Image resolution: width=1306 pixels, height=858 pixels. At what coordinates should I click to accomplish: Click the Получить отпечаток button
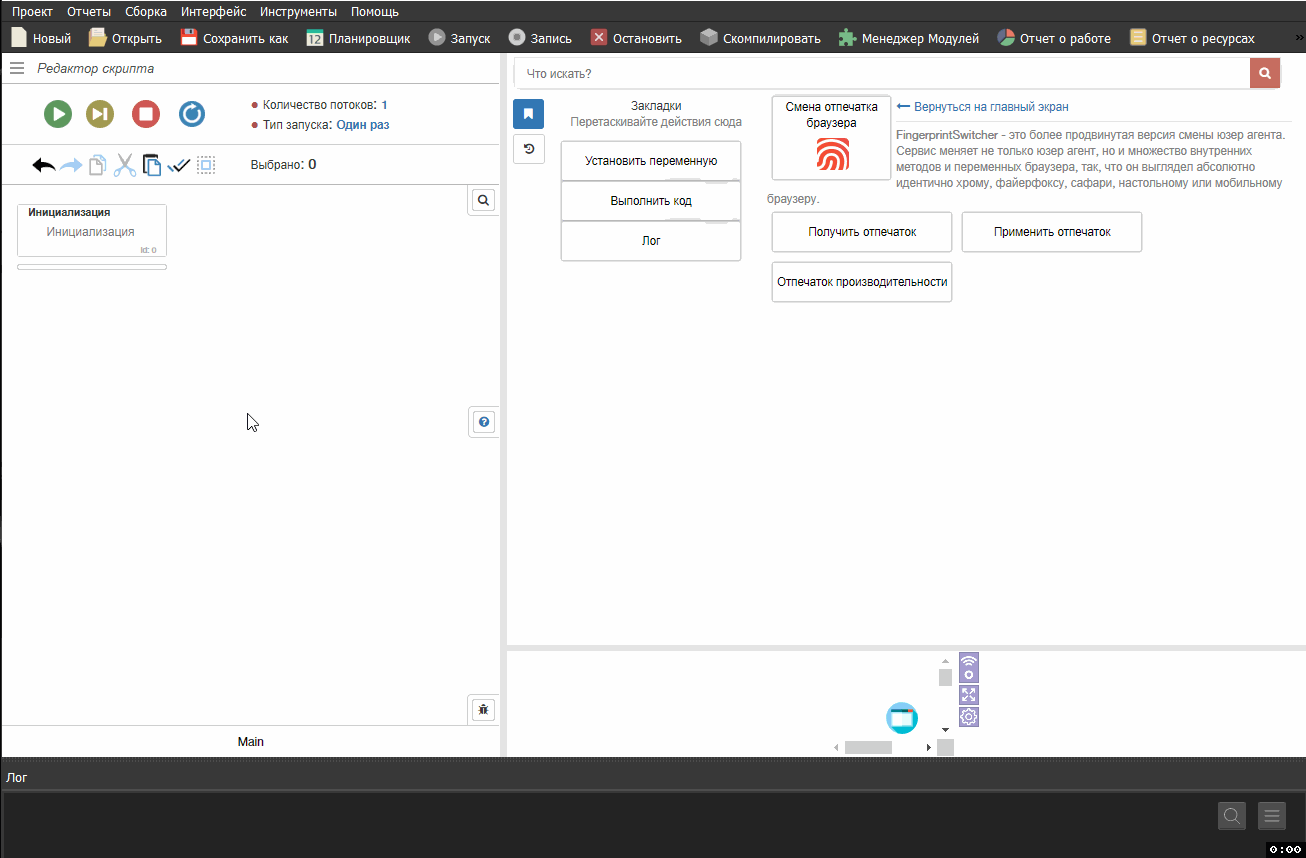coord(862,232)
